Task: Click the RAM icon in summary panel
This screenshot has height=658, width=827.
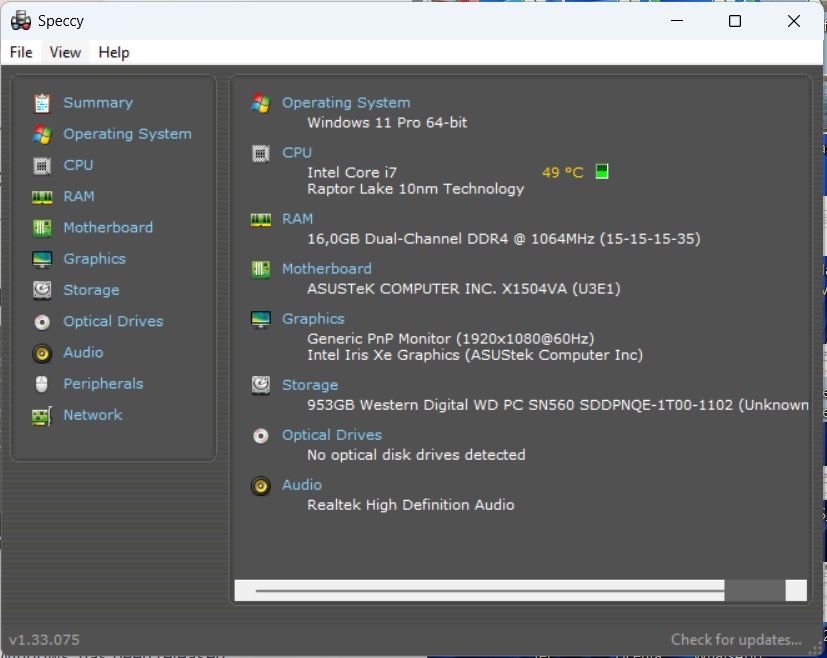Action: (x=261, y=219)
